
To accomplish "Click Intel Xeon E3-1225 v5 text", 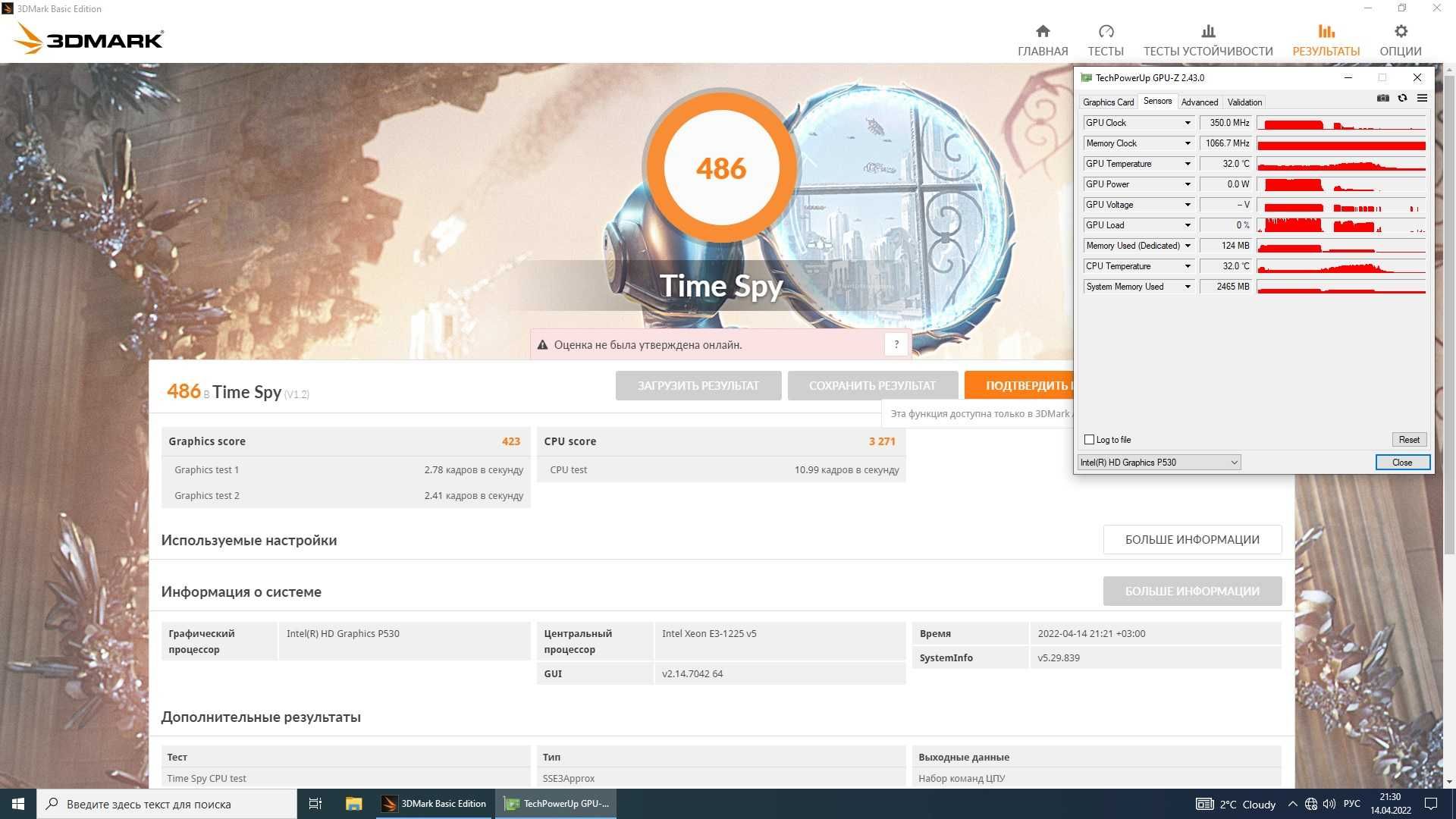I will [x=709, y=634].
